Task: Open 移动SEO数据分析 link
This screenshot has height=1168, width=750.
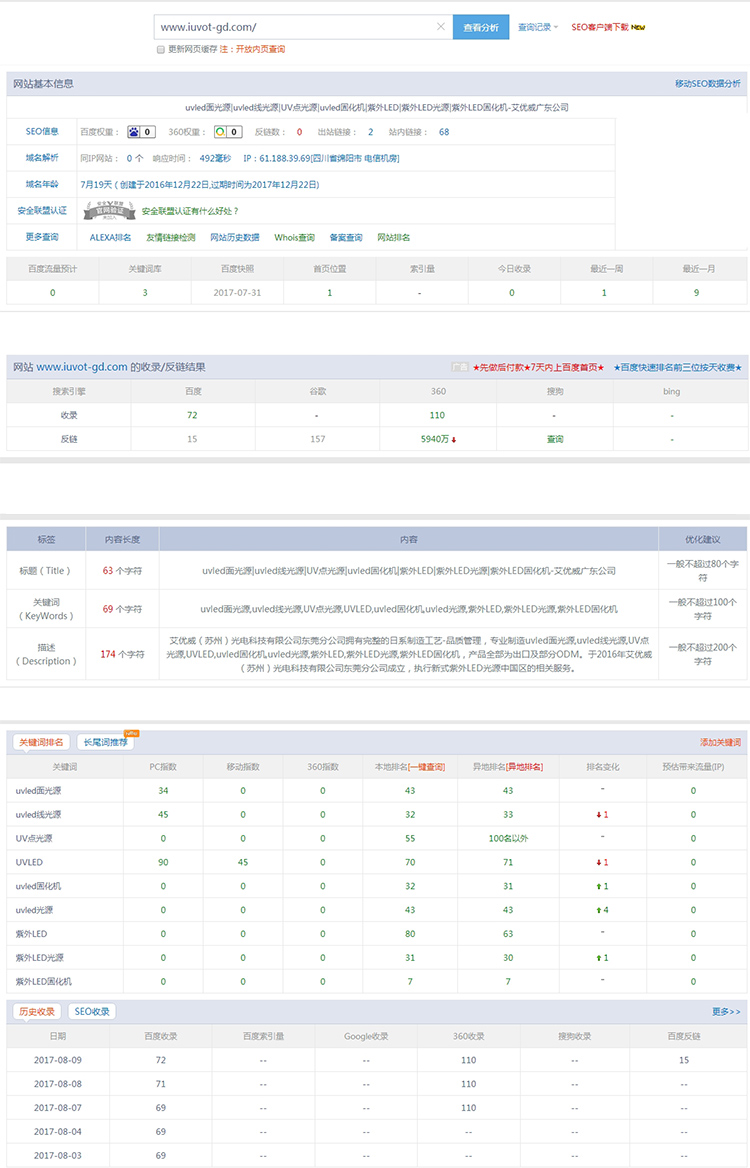Action: [x=708, y=83]
